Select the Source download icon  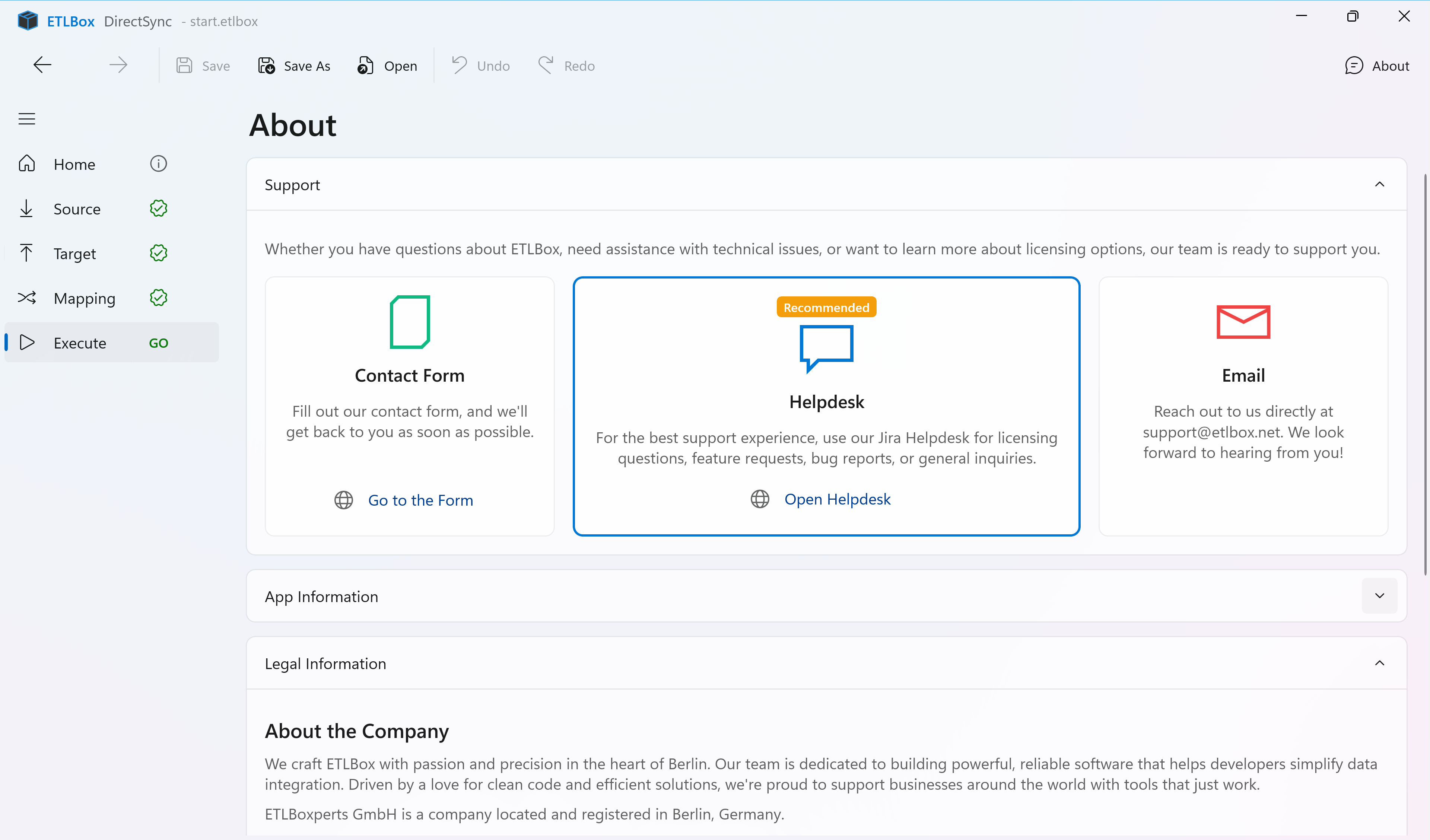[x=27, y=208]
